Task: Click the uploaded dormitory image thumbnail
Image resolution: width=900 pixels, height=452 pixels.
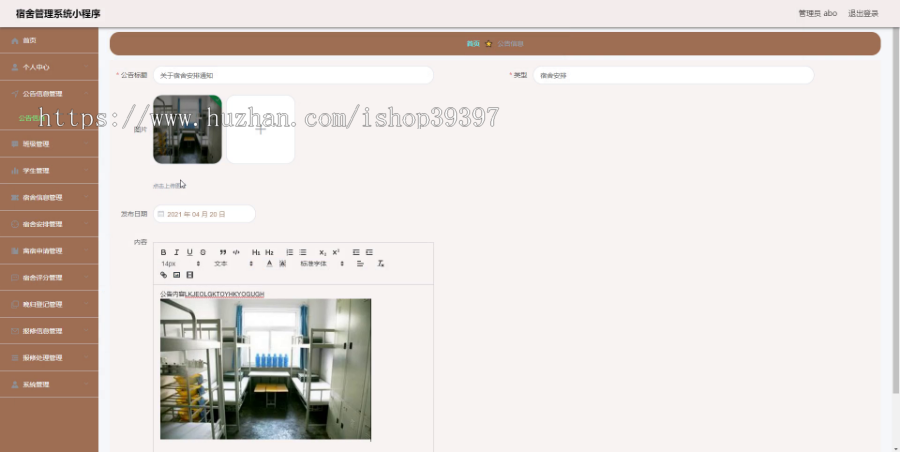Action: point(187,129)
